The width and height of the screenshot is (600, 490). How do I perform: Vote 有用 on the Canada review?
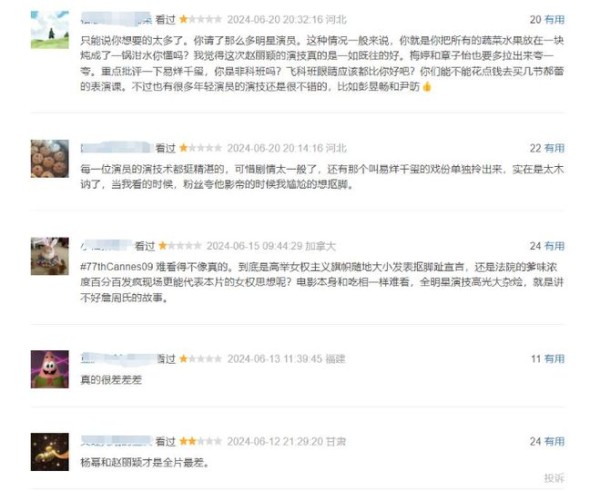[554, 246]
